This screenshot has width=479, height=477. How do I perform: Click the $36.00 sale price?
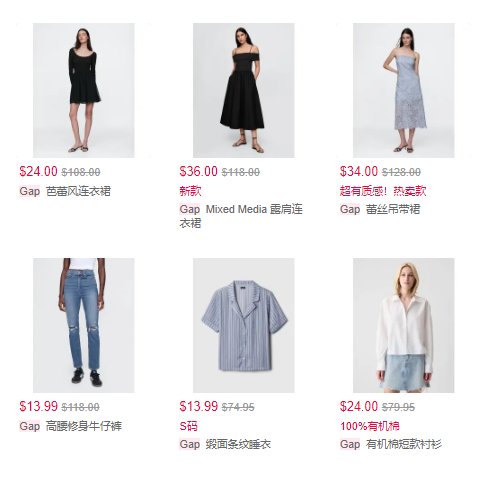pyautogui.click(x=198, y=172)
